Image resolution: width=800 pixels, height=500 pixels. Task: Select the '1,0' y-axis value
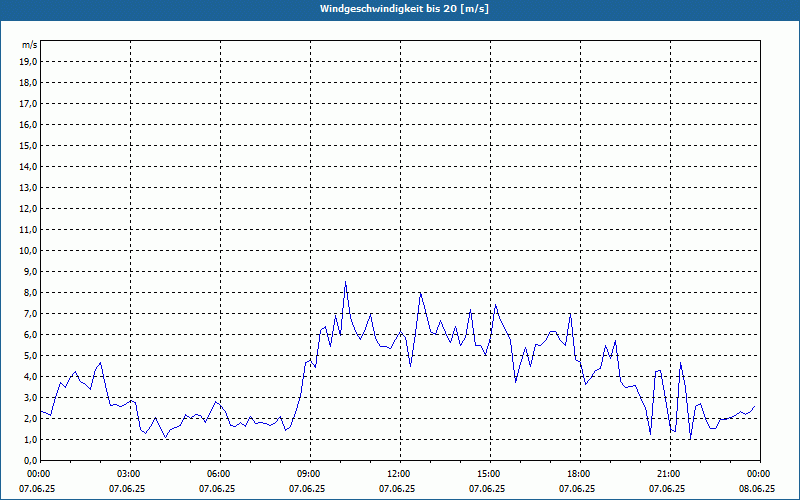pos(31,439)
